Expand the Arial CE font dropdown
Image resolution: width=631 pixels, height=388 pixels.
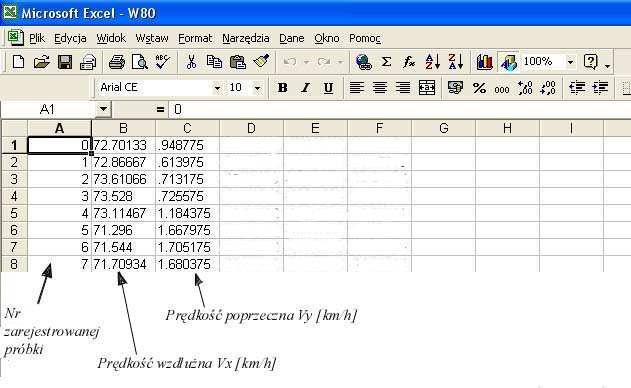click(x=217, y=88)
